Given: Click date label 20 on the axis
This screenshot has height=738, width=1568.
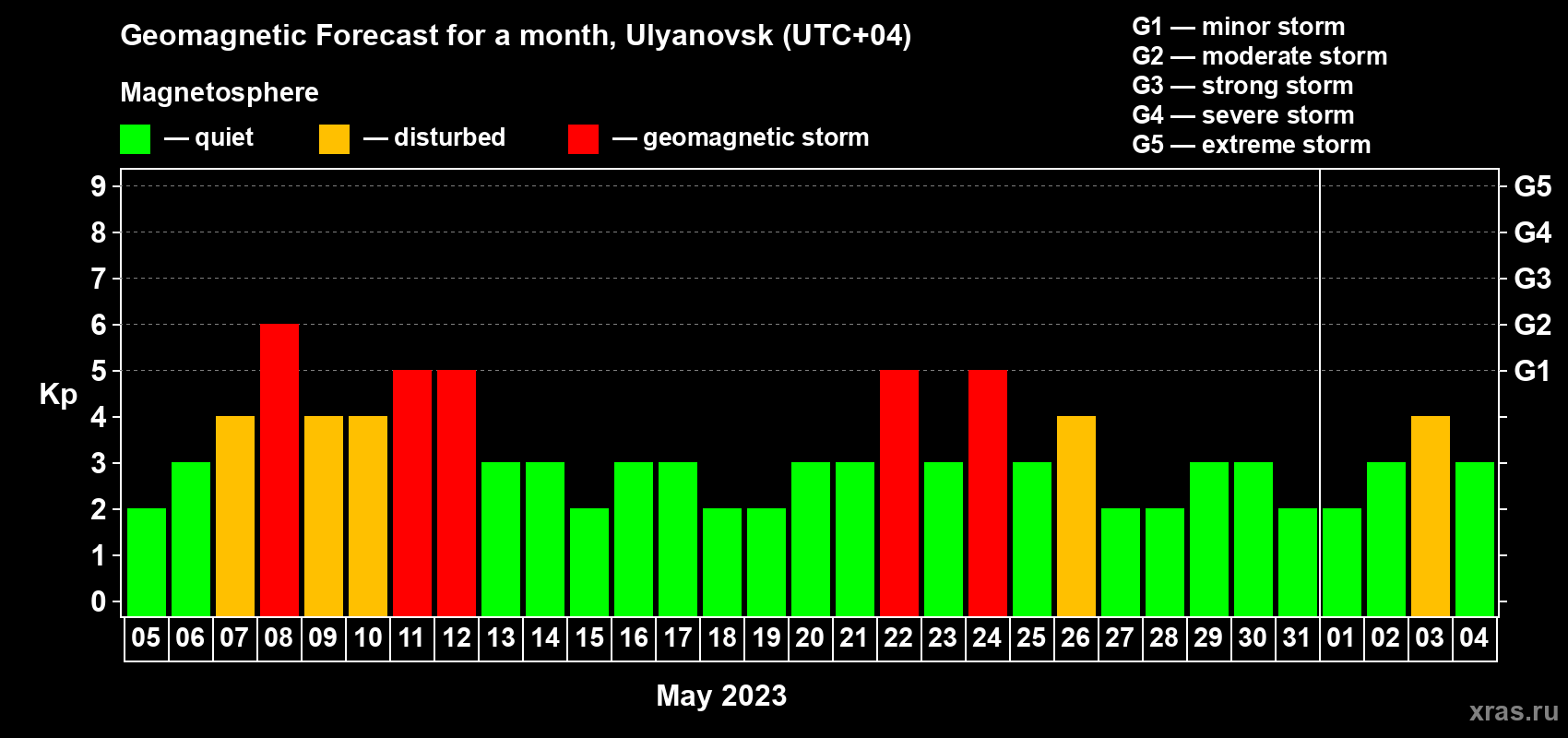Looking at the screenshot, I should (810, 638).
